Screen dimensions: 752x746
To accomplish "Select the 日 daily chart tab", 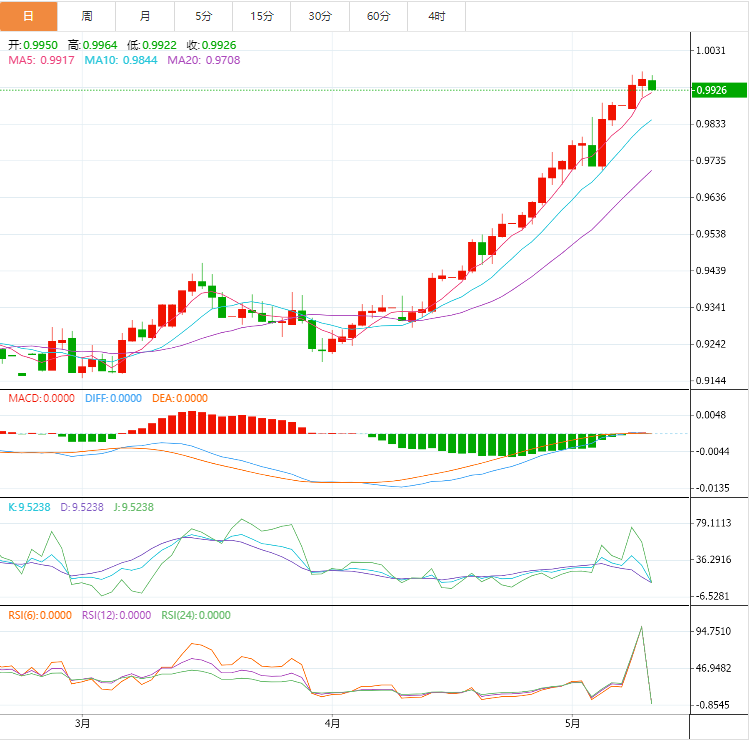I will pos(28,16).
